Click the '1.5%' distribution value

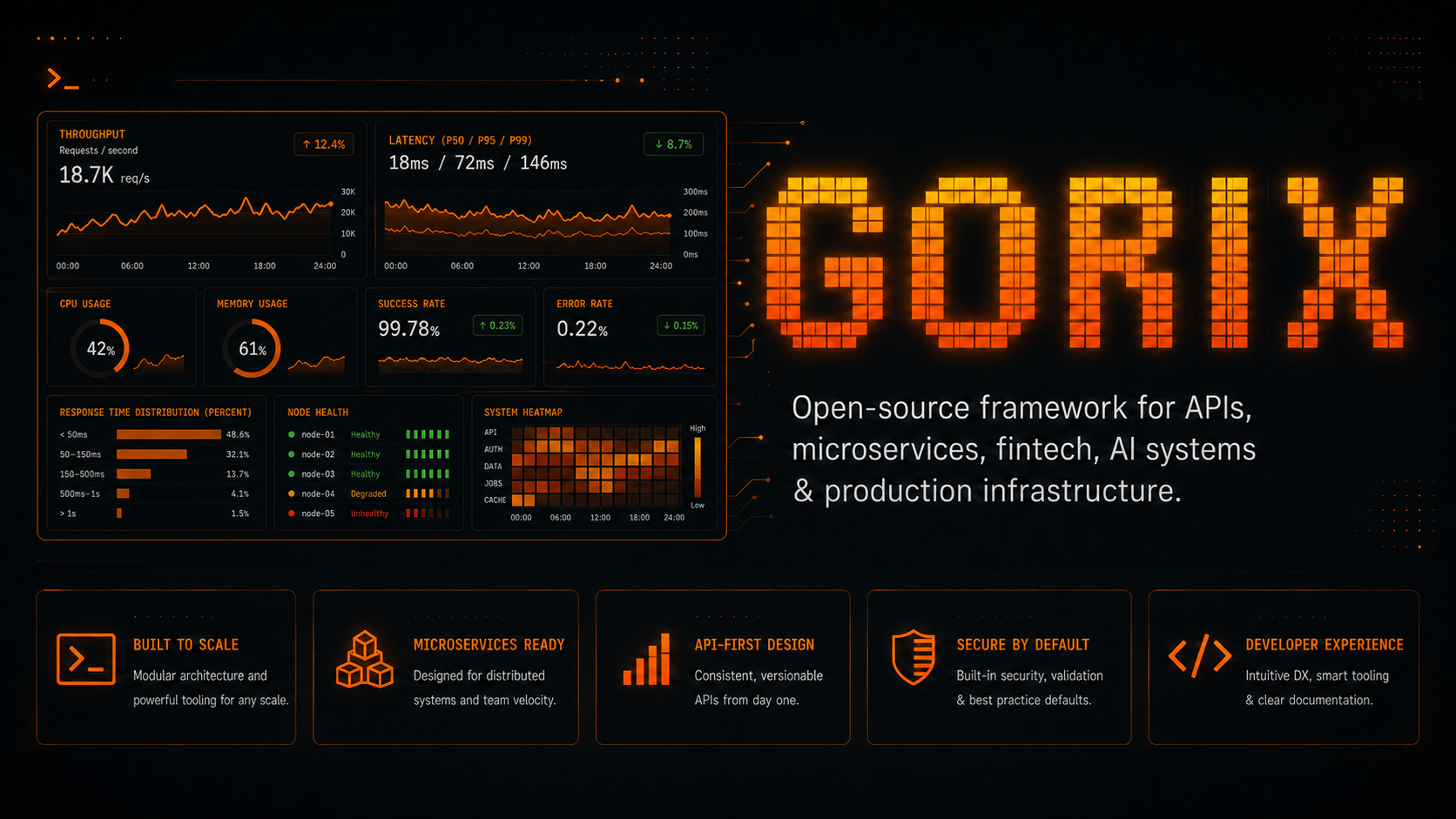coord(240,514)
